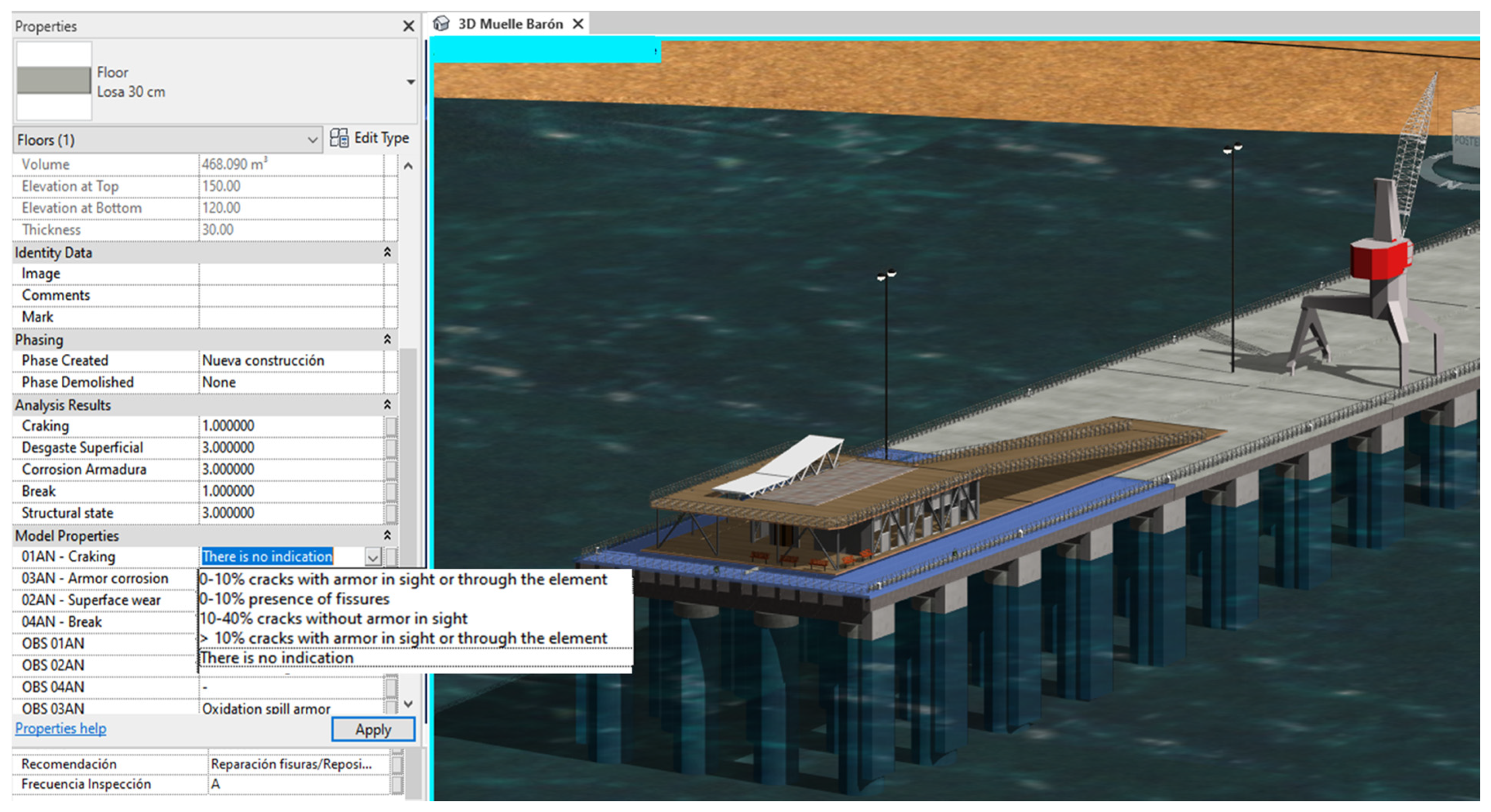Screen dimensions: 1491x812
Task: Collapse the Model Properties section
Action: click(x=387, y=535)
